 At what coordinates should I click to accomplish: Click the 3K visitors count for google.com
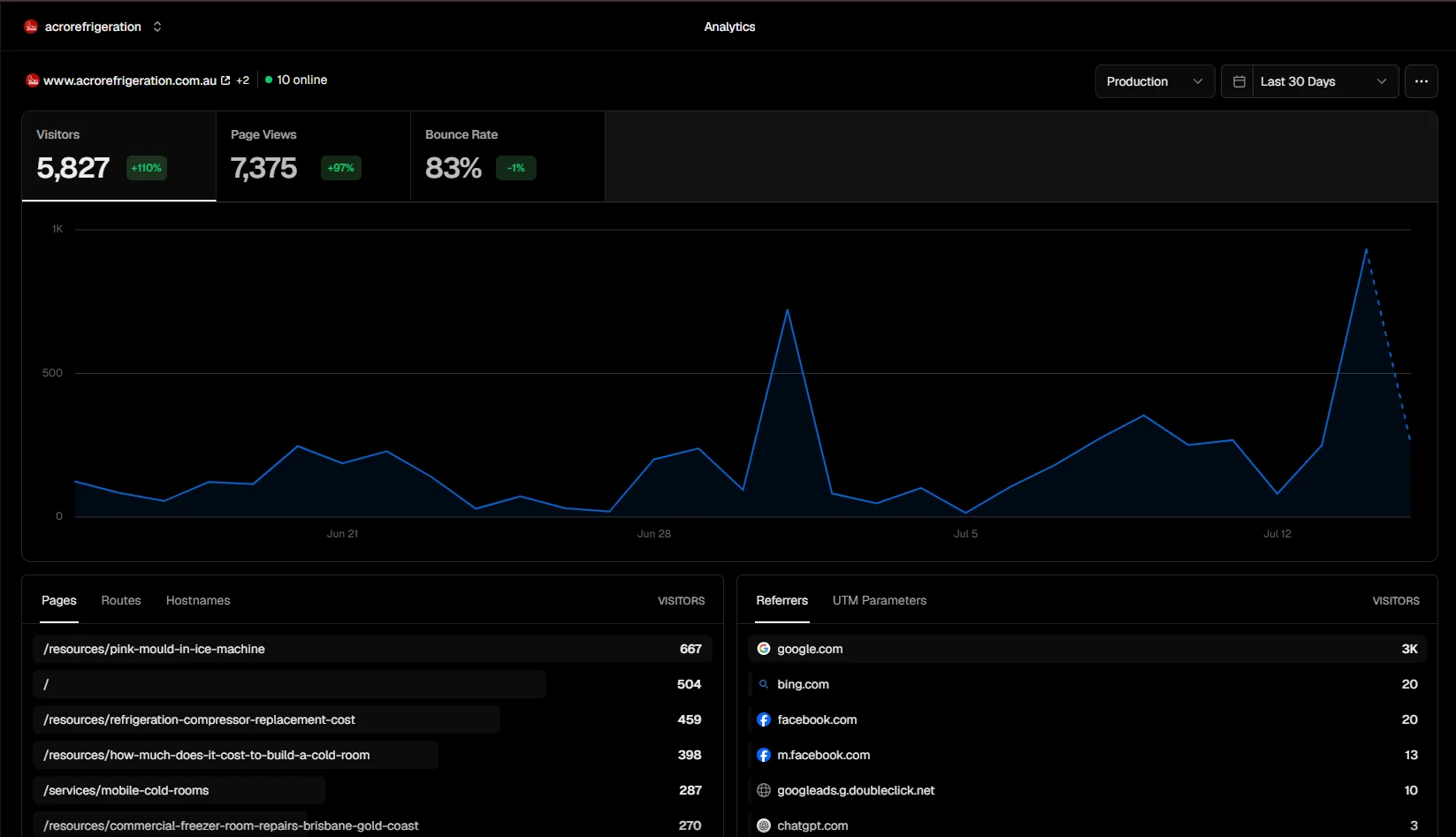click(1409, 649)
